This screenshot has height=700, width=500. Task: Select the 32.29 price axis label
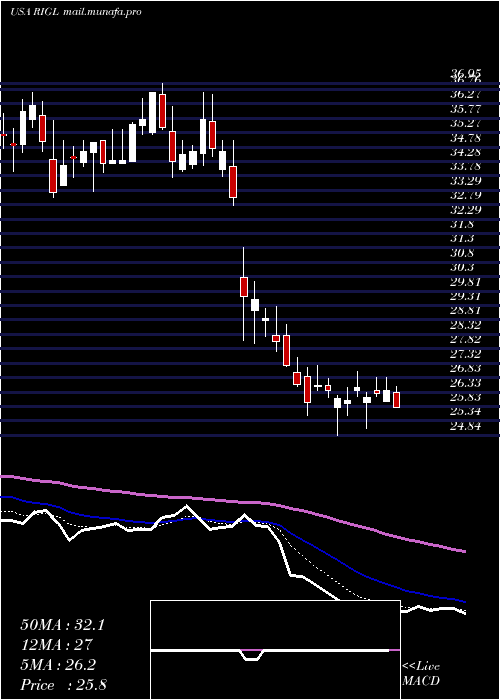(465, 210)
